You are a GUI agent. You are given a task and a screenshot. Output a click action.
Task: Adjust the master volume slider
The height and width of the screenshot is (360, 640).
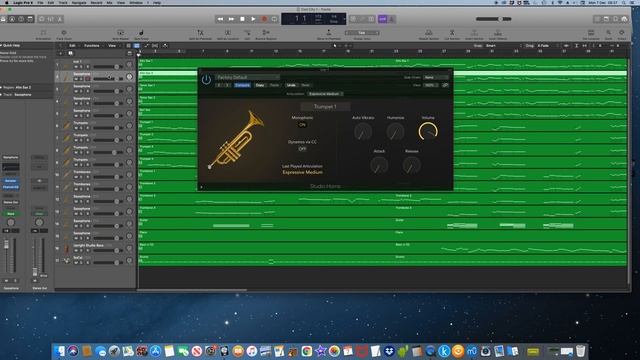pyautogui.click(x=493, y=19)
